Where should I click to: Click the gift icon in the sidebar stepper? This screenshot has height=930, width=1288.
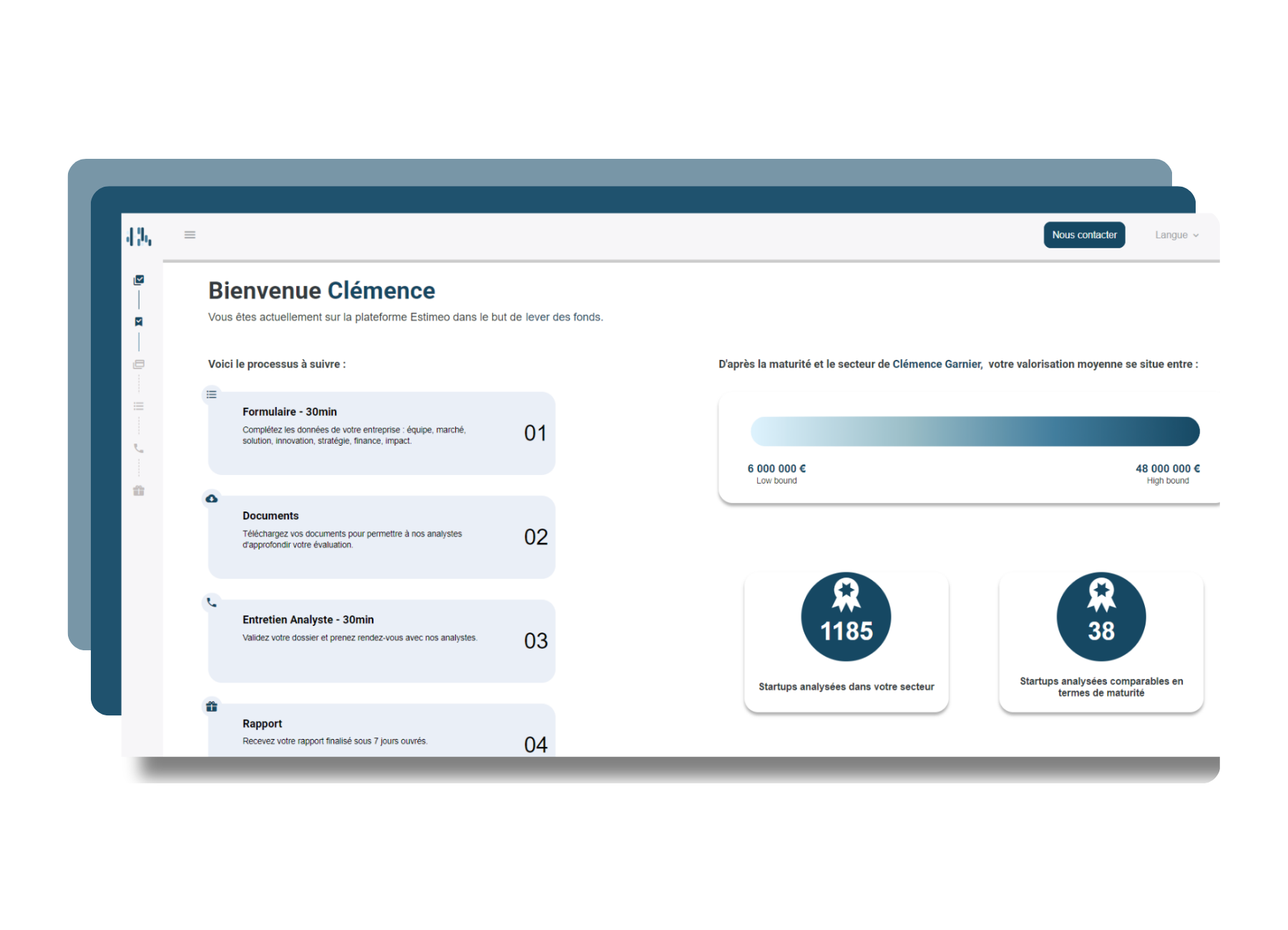tap(139, 491)
